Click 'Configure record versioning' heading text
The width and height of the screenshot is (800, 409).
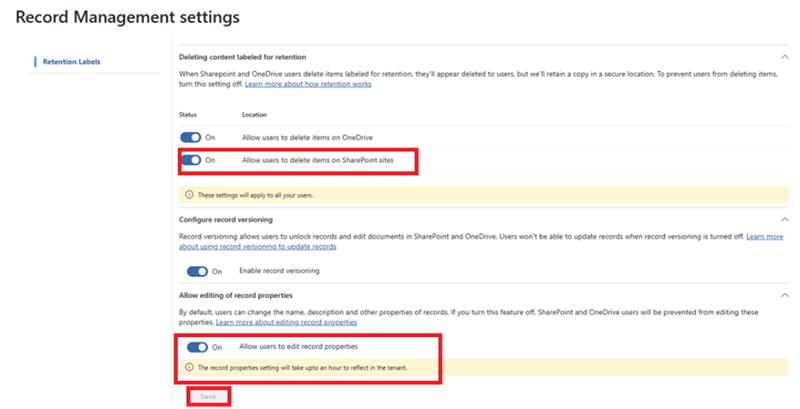(x=226, y=220)
